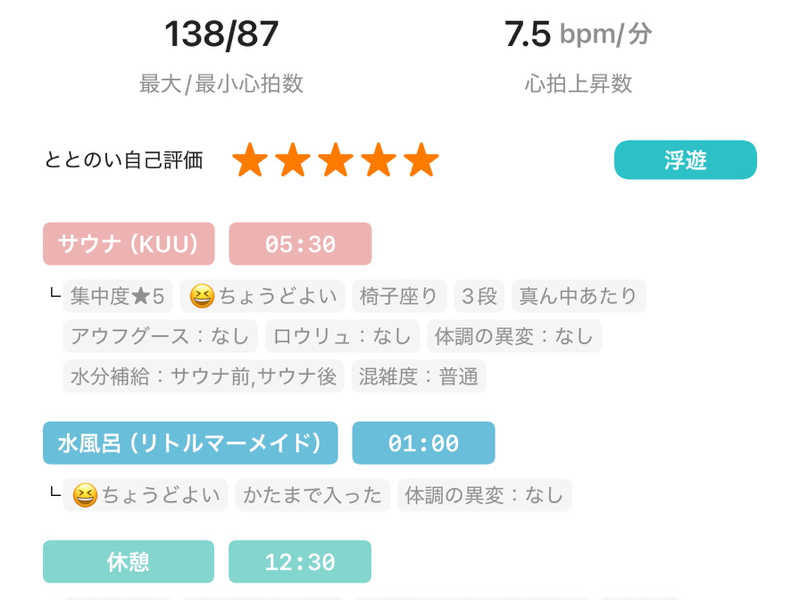Screen dimensions: 800x600
Task: Select the サウナ (KUU) label
Action: point(129,244)
